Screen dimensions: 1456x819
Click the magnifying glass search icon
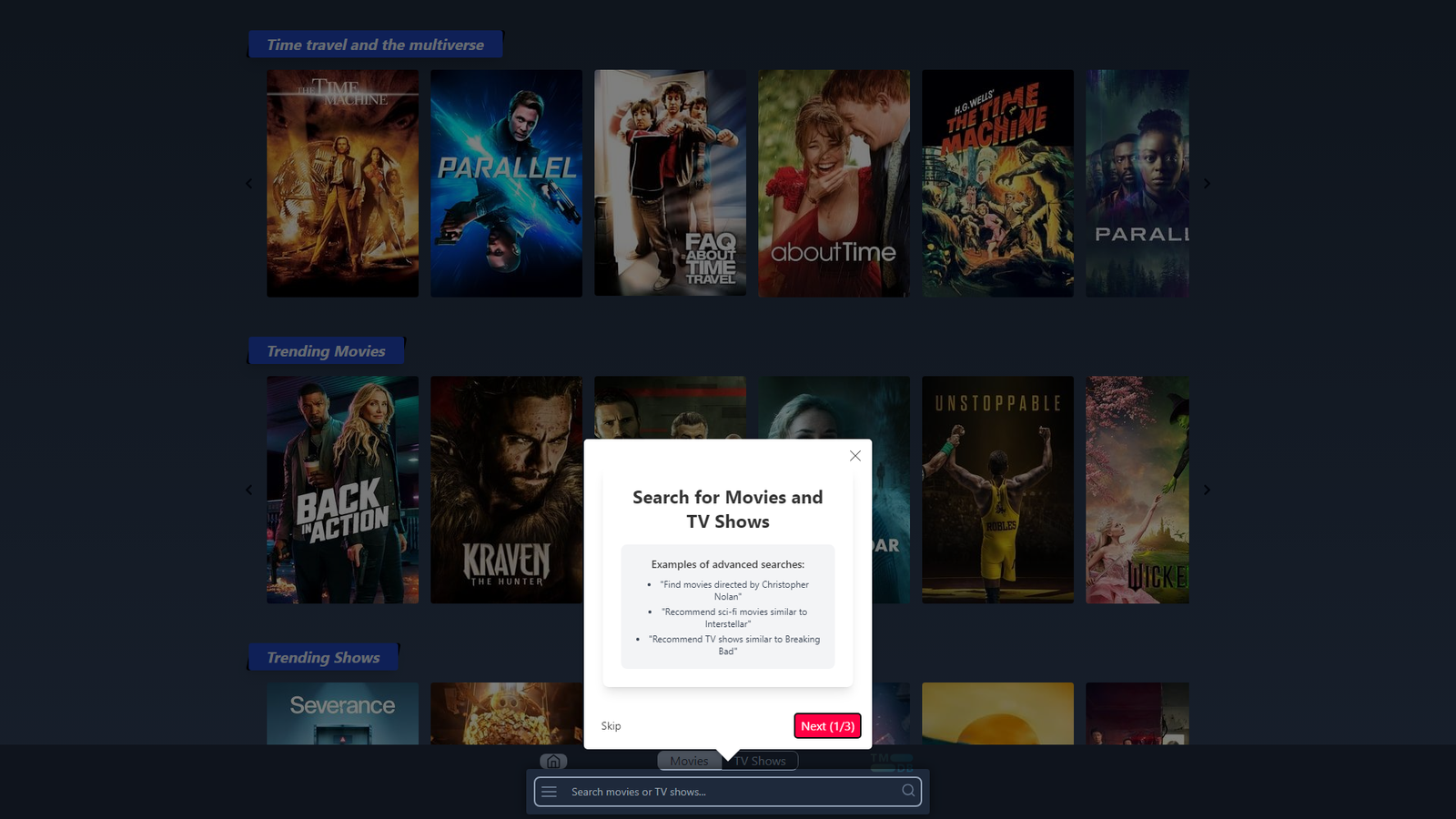pyautogui.click(x=907, y=791)
